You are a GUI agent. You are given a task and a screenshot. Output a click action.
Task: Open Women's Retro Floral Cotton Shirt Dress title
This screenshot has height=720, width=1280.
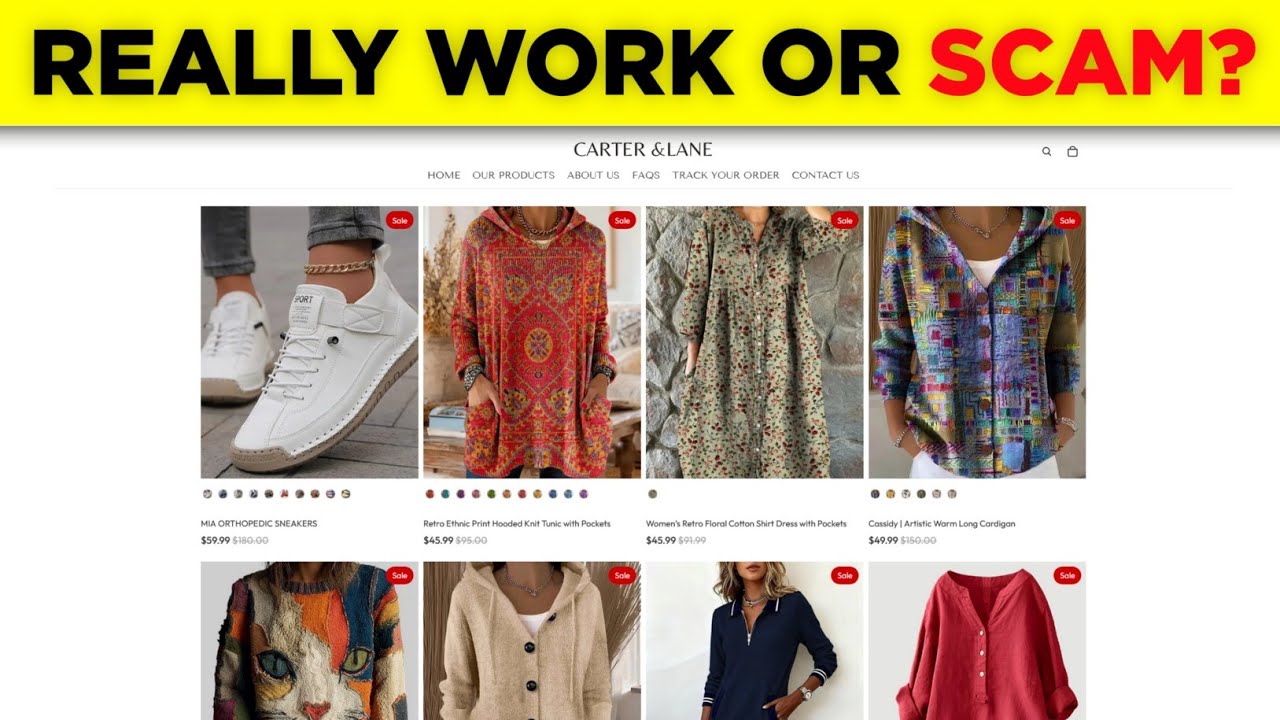(x=746, y=524)
